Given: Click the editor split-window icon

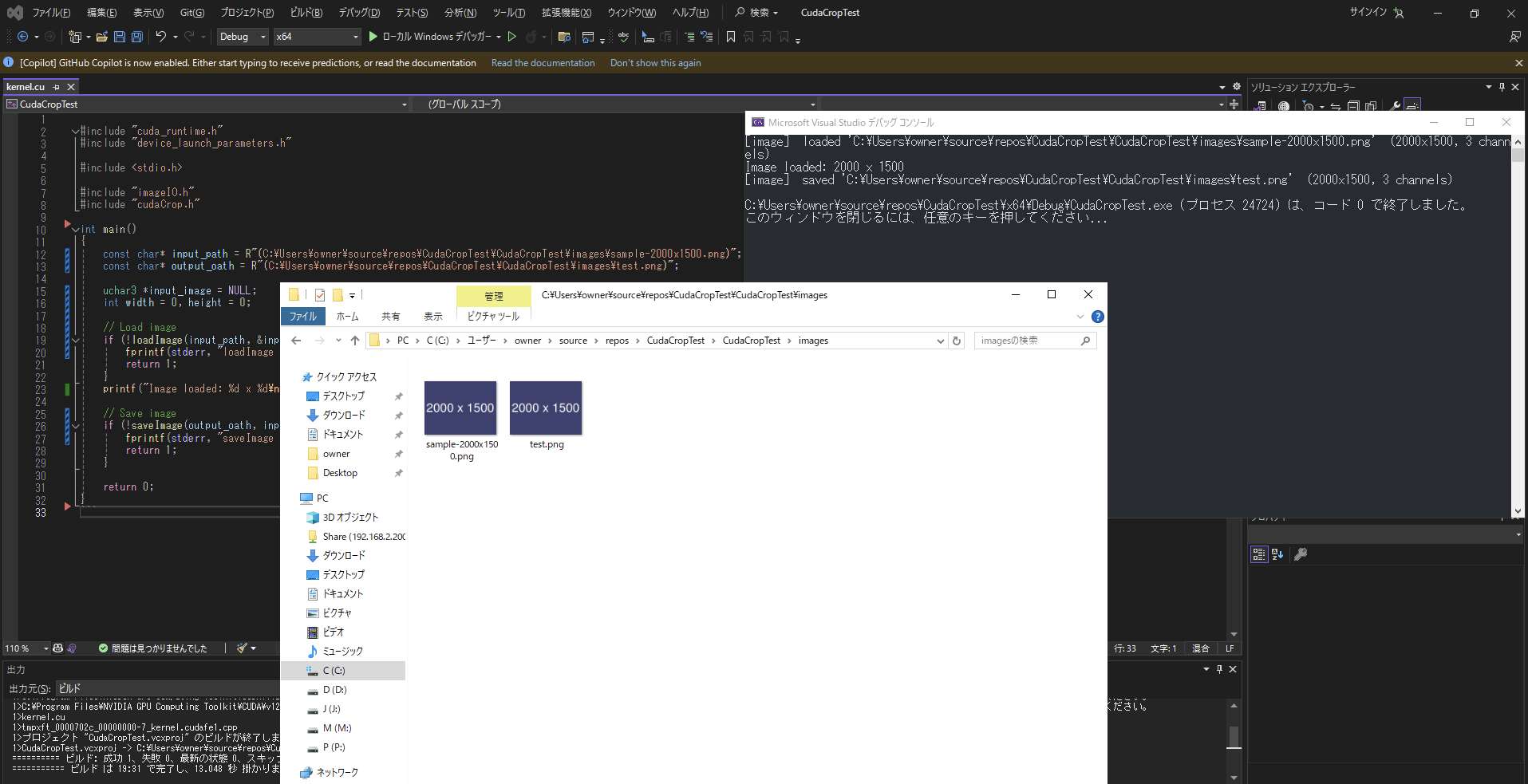Looking at the screenshot, I should (1234, 104).
